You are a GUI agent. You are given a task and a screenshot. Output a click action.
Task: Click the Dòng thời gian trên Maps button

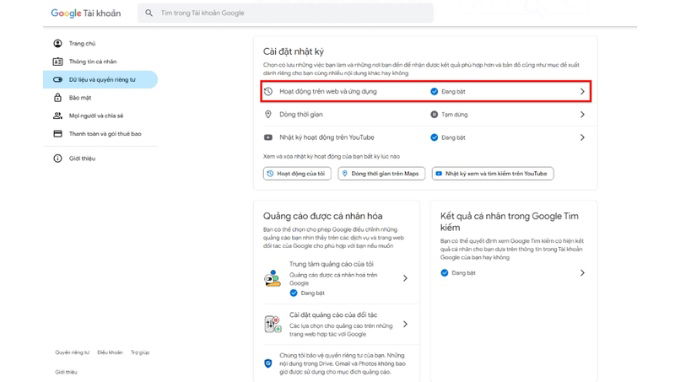pos(381,173)
